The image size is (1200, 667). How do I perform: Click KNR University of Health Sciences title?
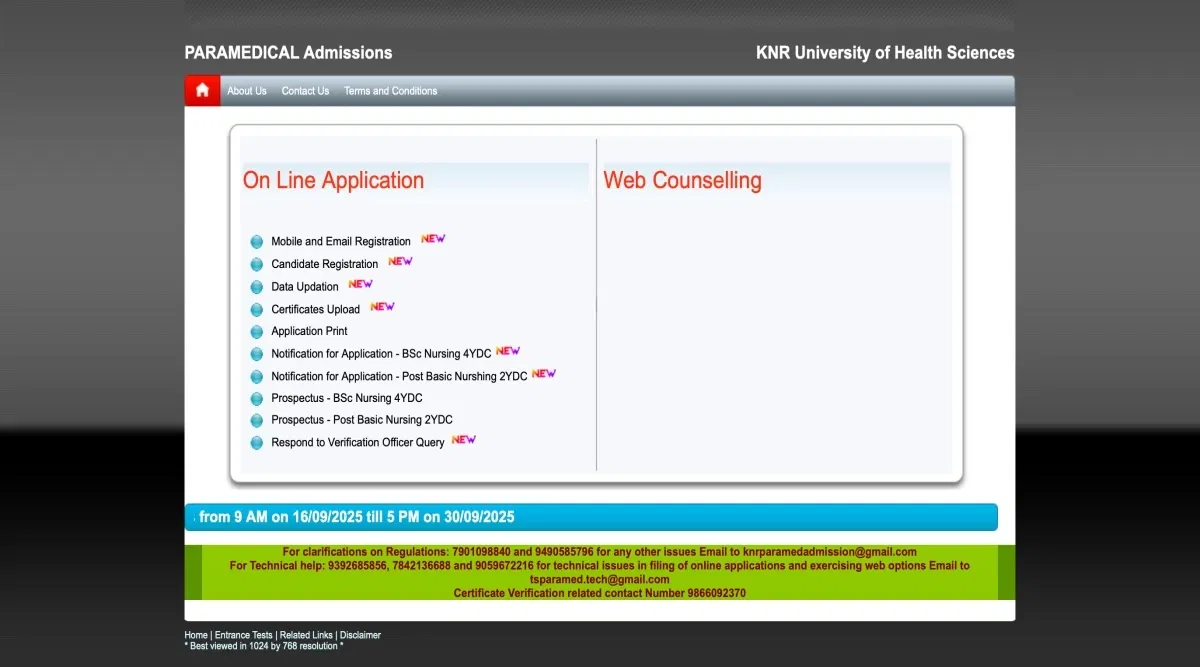click(x=885, y=53)
